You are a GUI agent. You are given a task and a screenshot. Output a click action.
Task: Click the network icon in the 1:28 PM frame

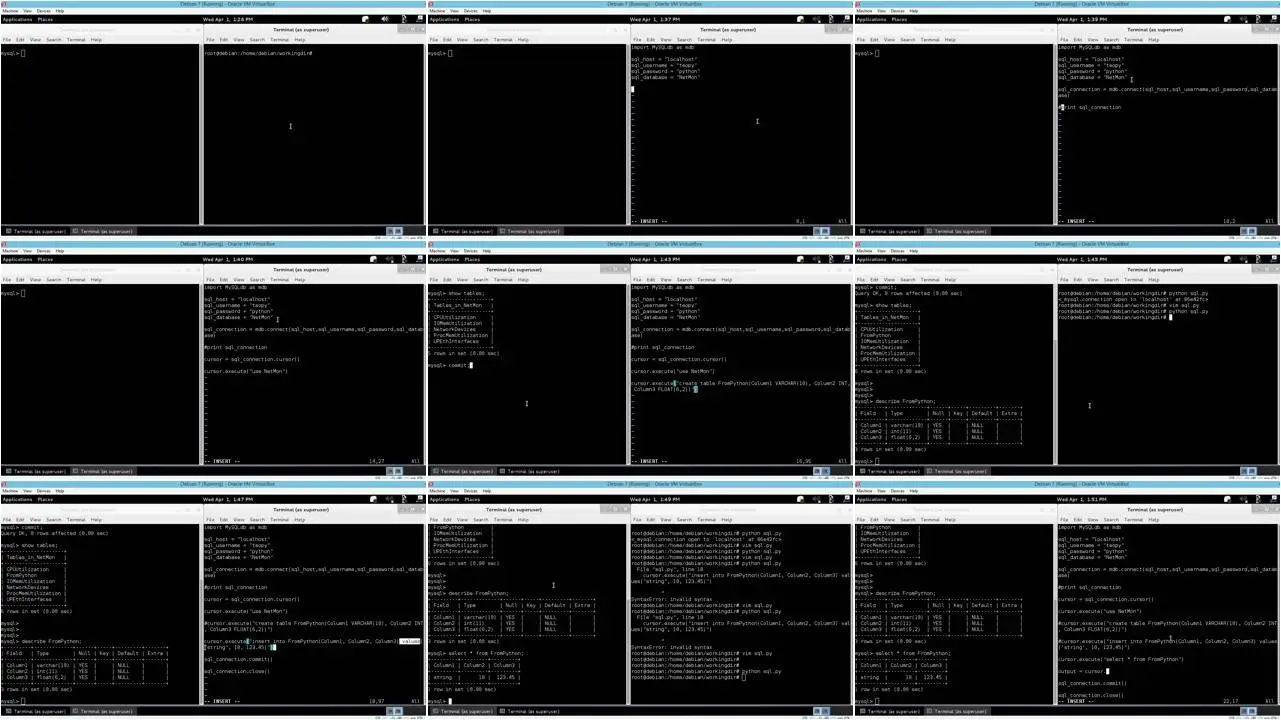[x=420, y=19]
